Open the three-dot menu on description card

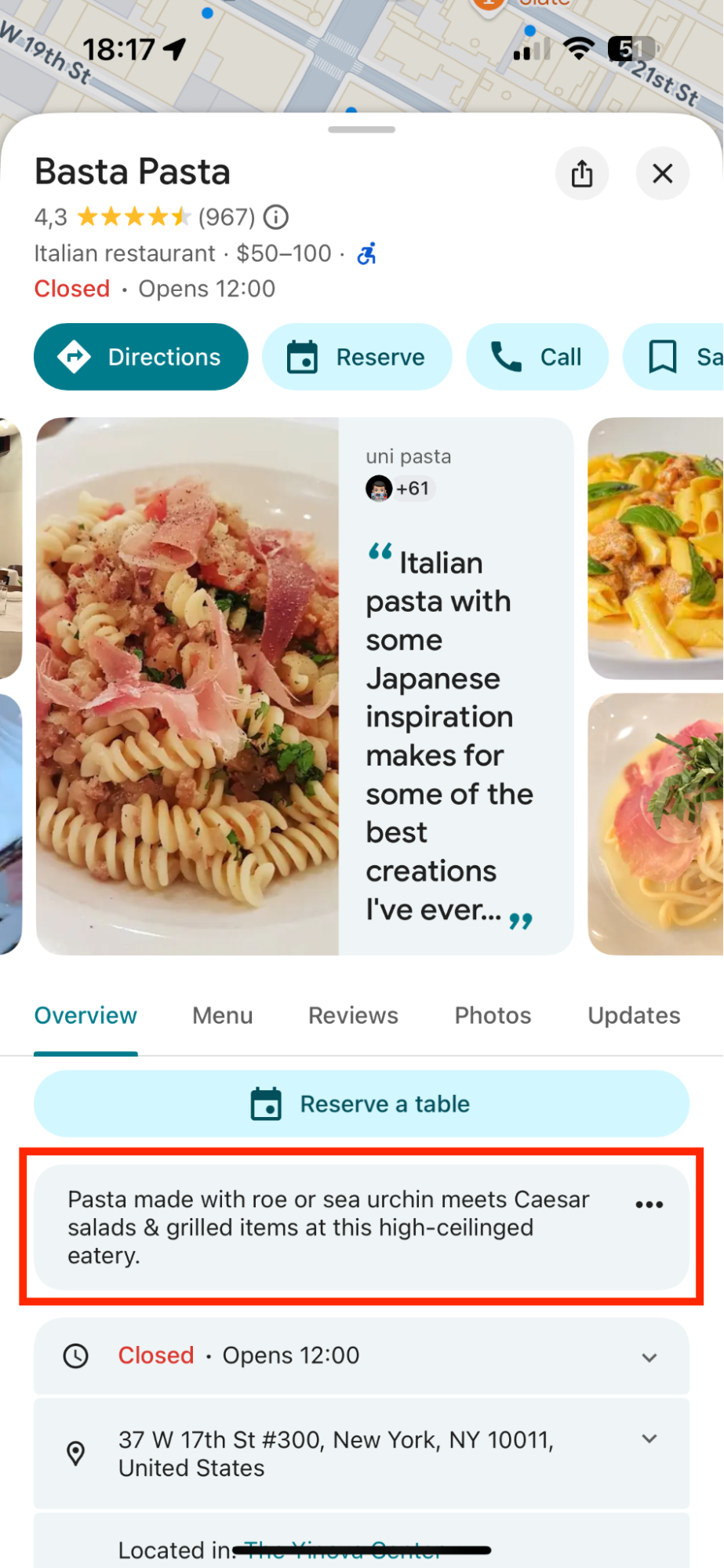[x=649, y=1204]
